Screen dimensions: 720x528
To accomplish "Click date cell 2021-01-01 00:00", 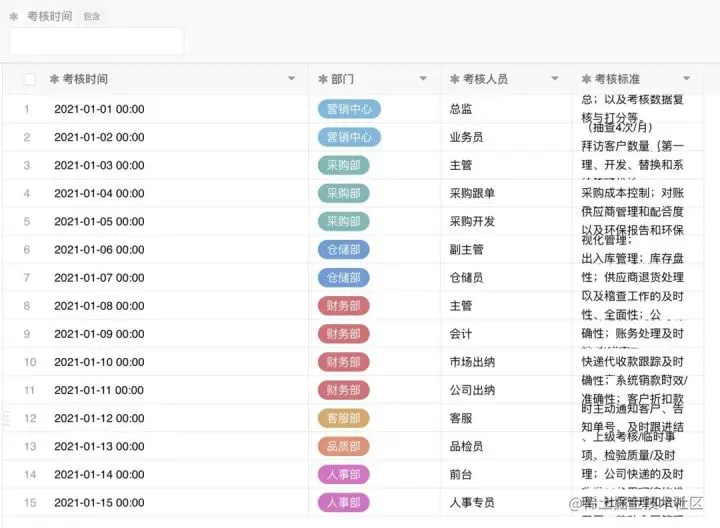I will [x=99, y=109].
